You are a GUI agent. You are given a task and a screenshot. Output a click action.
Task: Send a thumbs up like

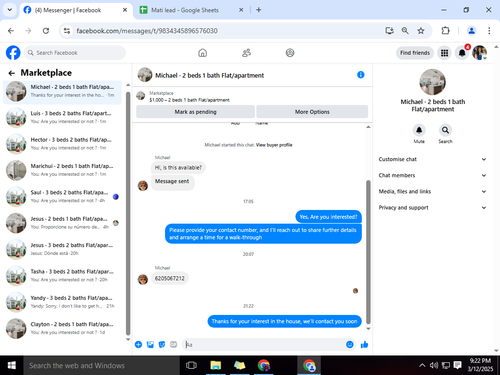click(x=364, y=344)
